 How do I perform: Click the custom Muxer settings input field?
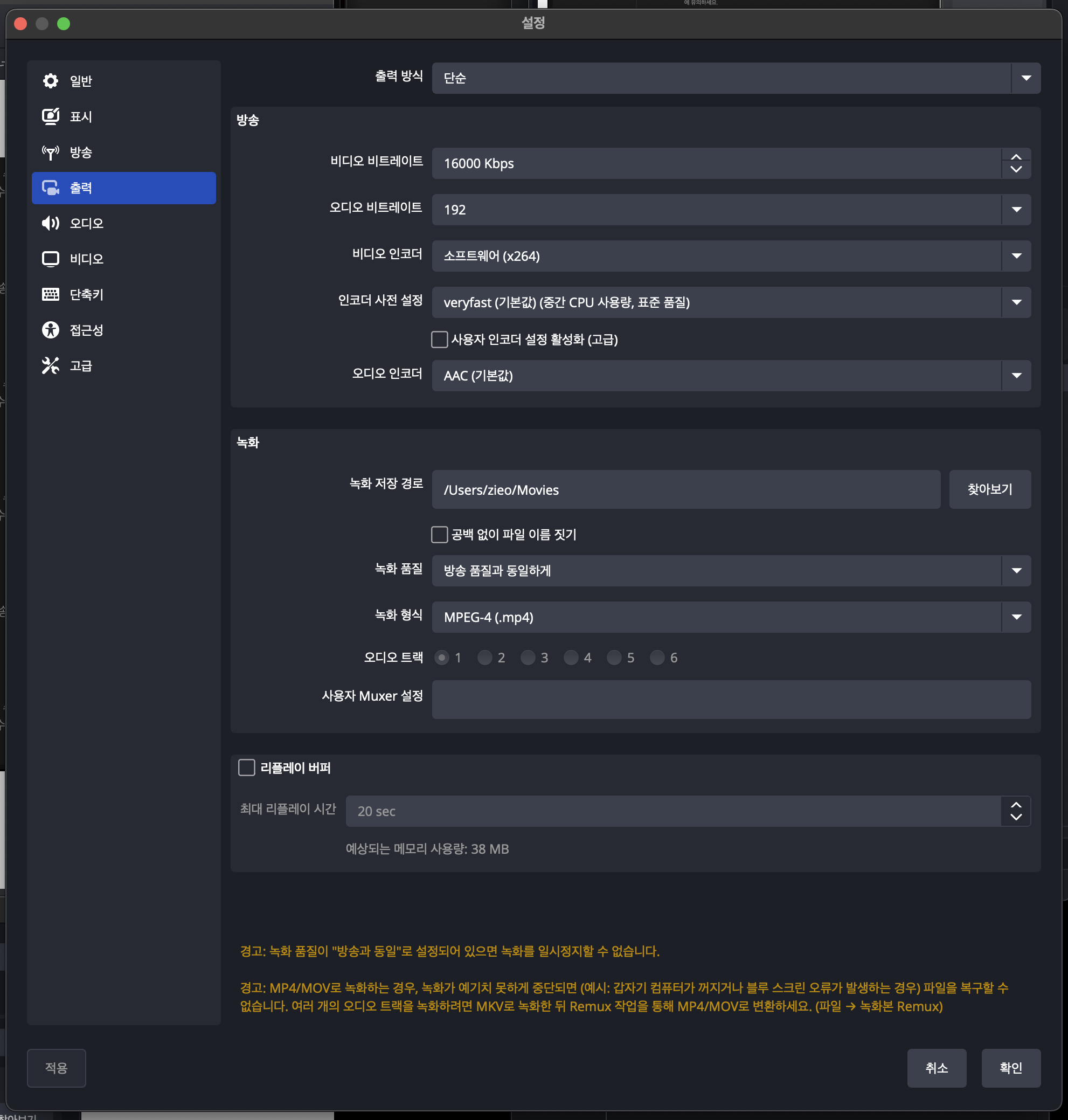731,699
